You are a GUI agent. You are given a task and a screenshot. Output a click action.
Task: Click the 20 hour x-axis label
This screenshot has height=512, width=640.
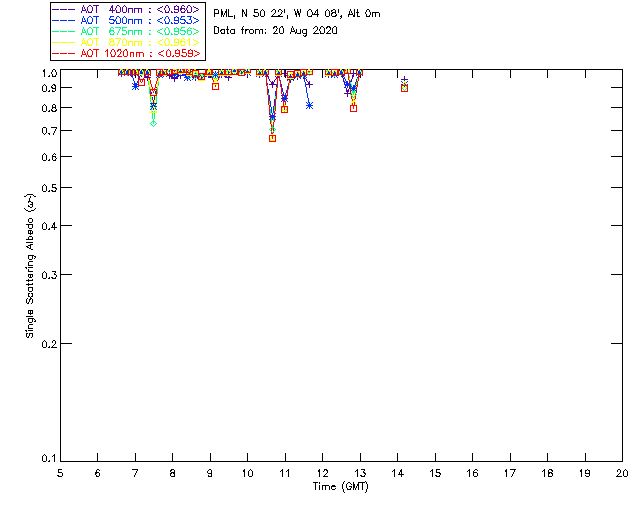coord(622,474)
